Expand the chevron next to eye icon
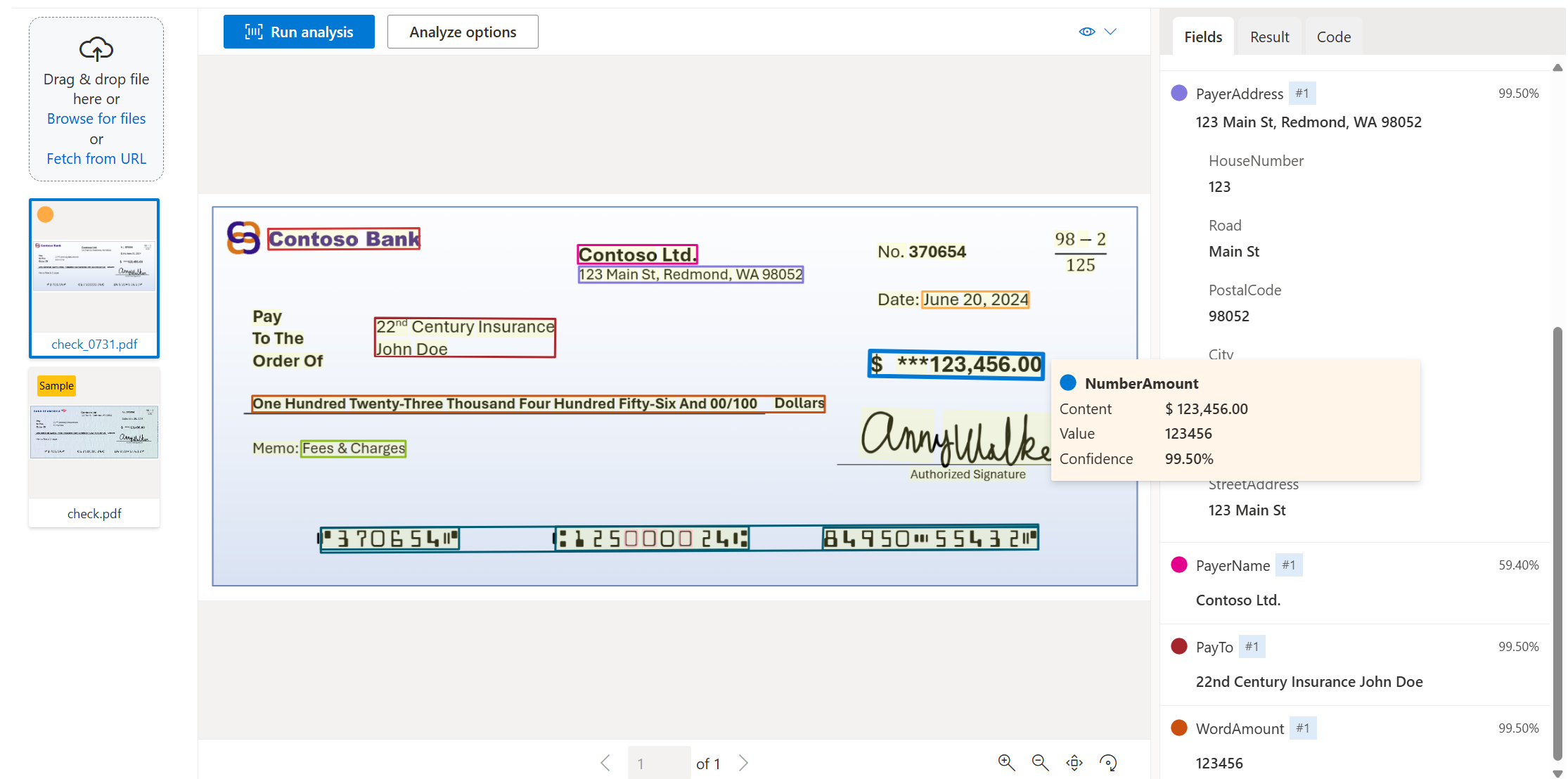Viewport: 1568px width, 779px height. (1111, 31)
